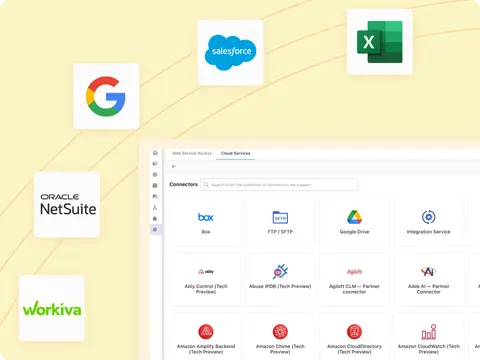Click the Workiva logo tile
Viewport: 480px width, 360px height.
click(x=52, y=308)
